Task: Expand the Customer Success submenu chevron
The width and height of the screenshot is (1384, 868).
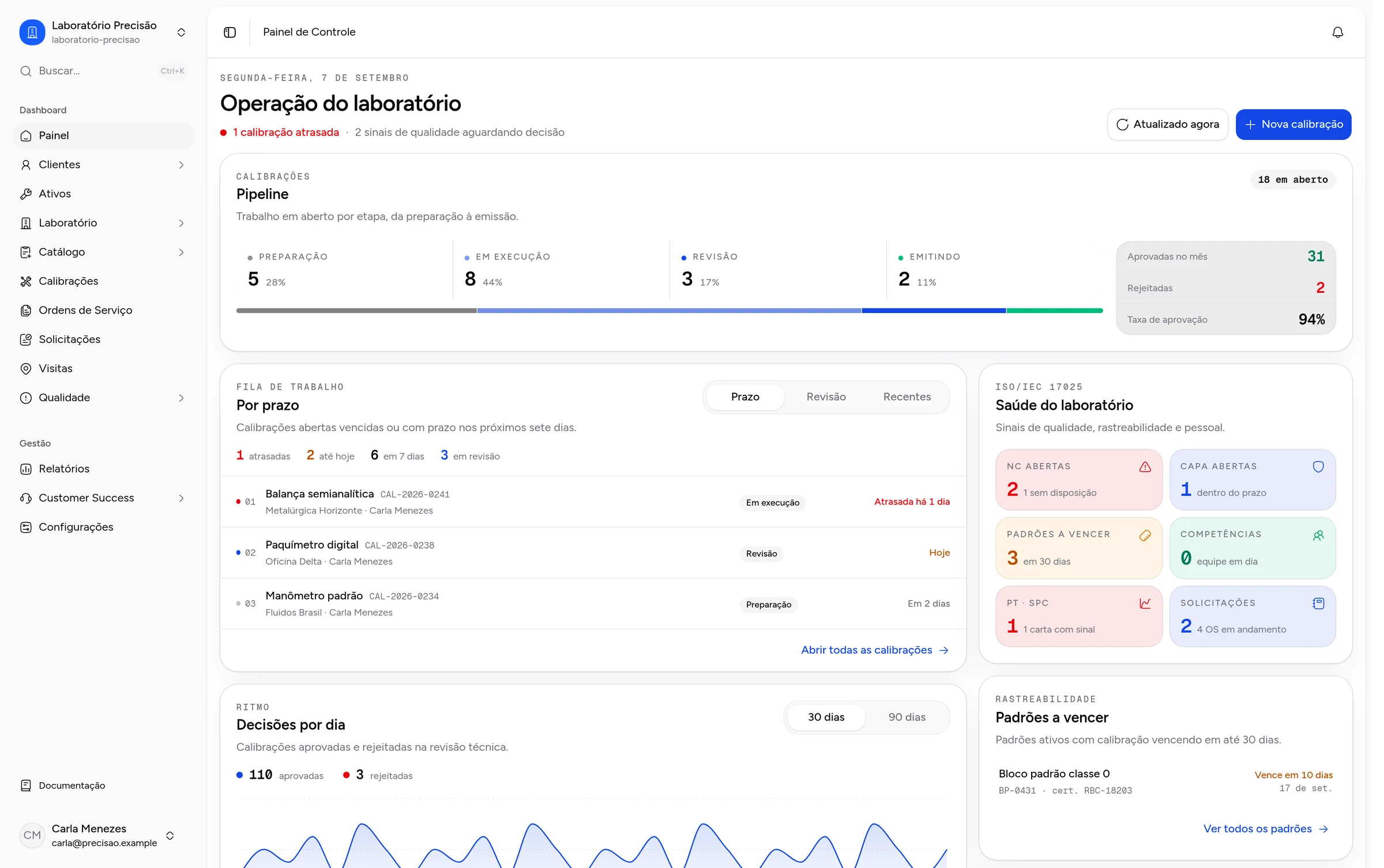Action: pyautogui.click(x=181, y=498)
